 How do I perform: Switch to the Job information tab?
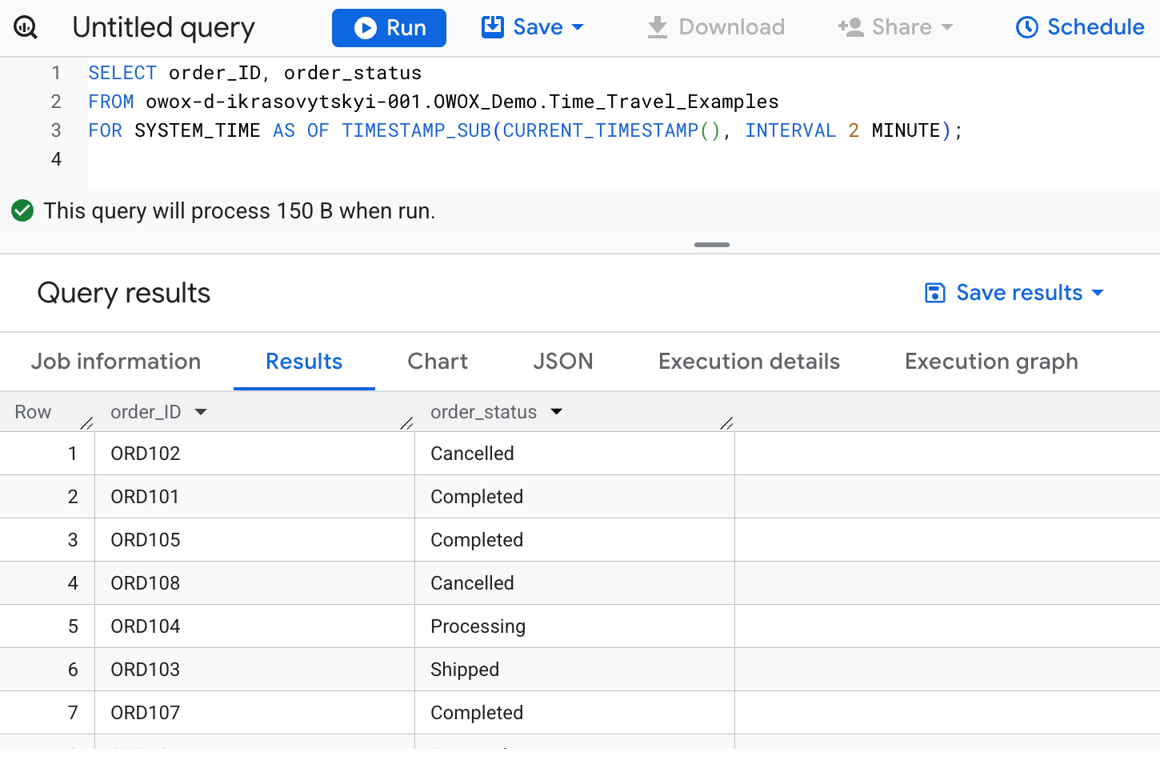(x=115, y=361)
